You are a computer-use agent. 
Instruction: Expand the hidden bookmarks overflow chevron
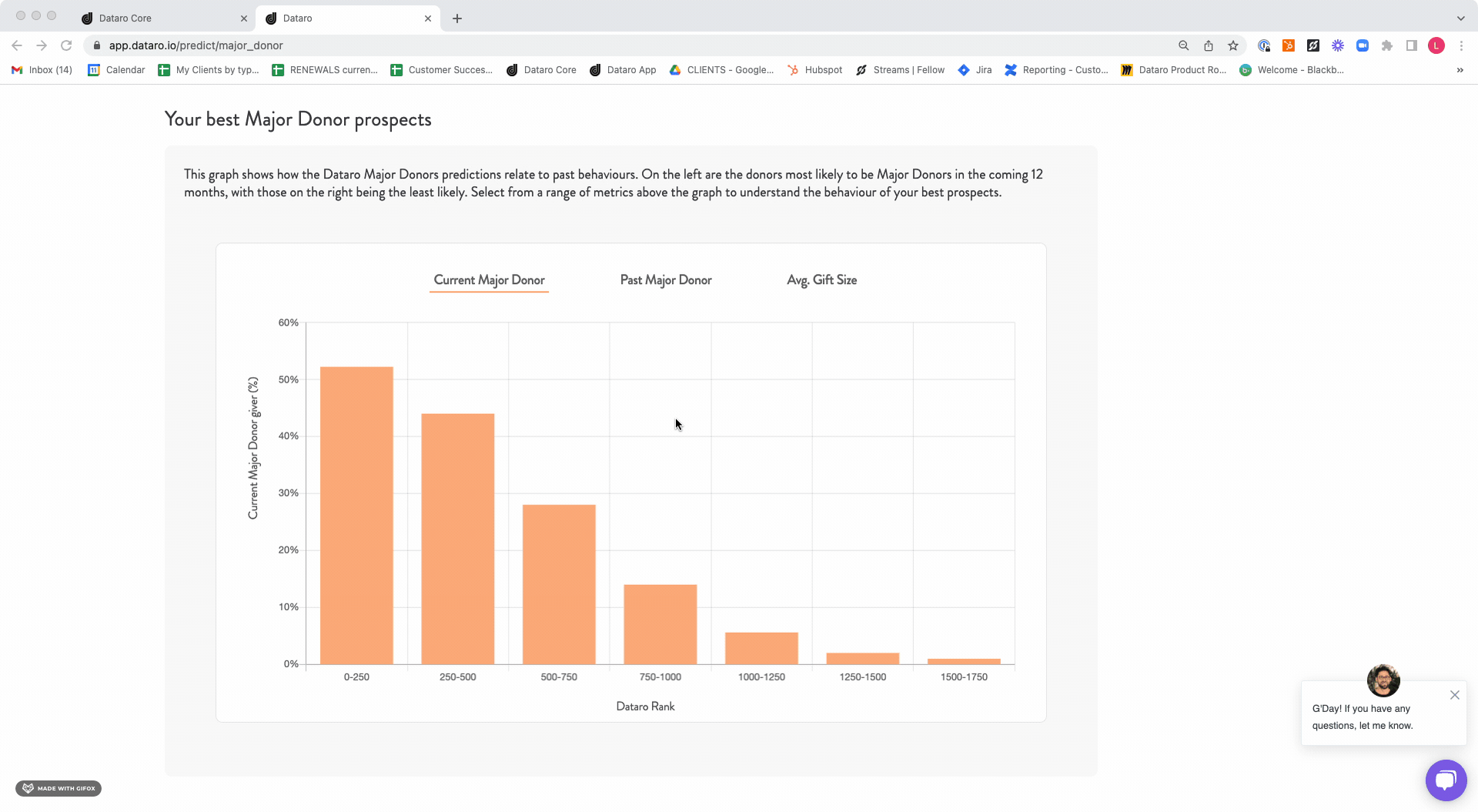click(x=1460, y=70)
